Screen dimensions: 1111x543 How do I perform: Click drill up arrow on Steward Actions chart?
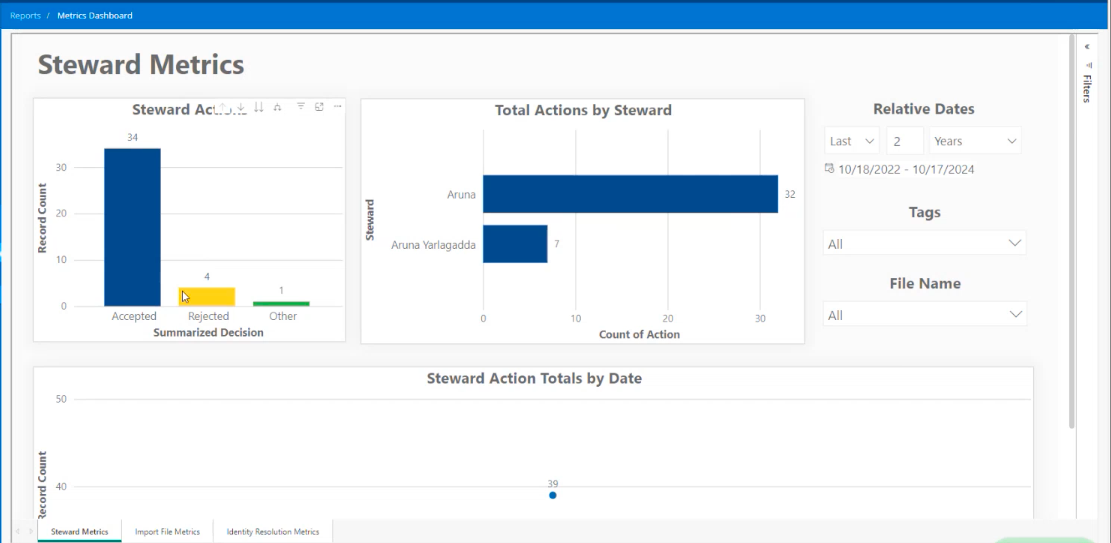(x=222, y=107)
